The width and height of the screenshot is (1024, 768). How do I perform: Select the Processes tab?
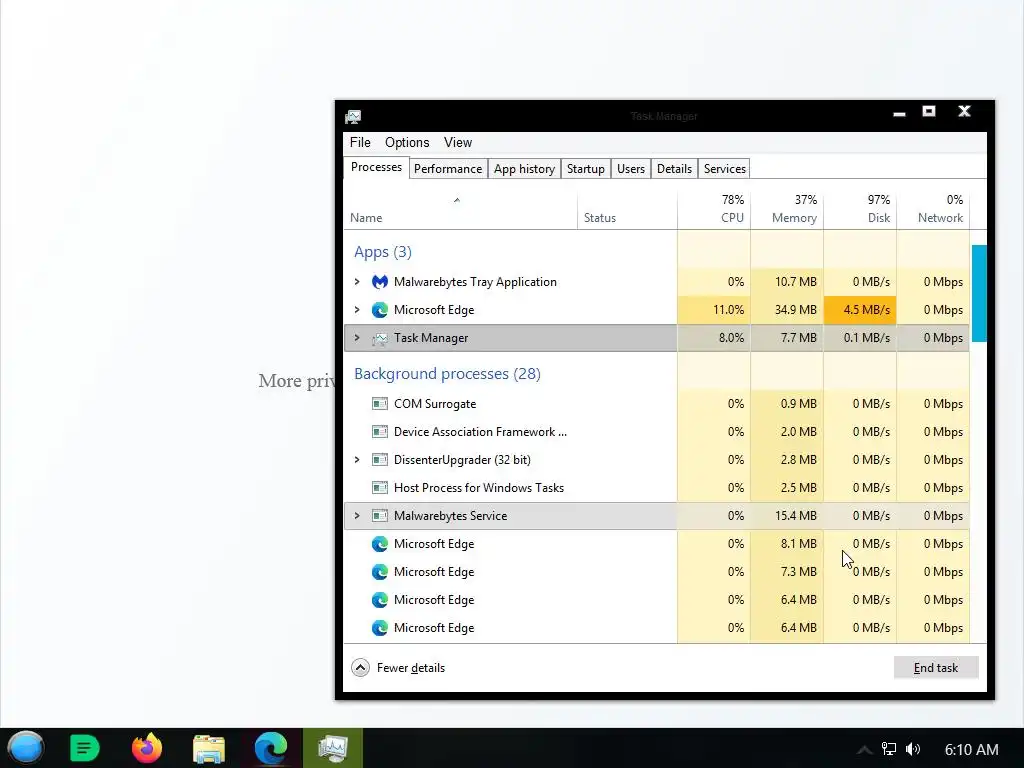tap(376, 167)
